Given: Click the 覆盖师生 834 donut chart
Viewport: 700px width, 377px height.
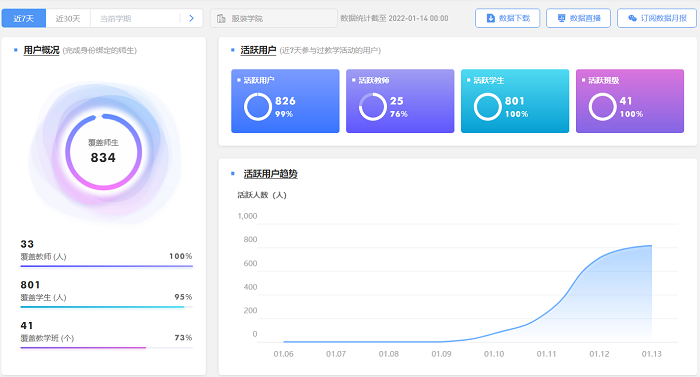Looking at the screenshot, I should [104, 152].
